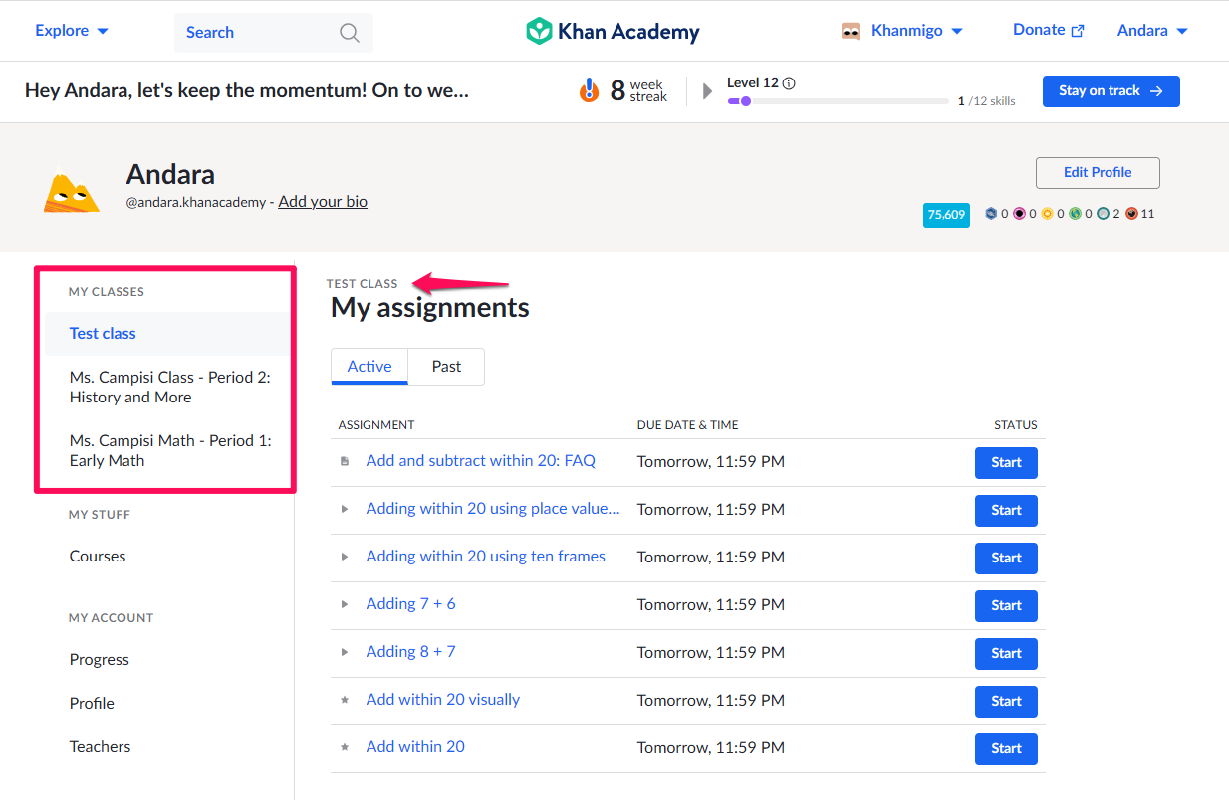The image size is (1229, 800).
Task: Open Adding within 20 using ten frames
Action: 486,557
